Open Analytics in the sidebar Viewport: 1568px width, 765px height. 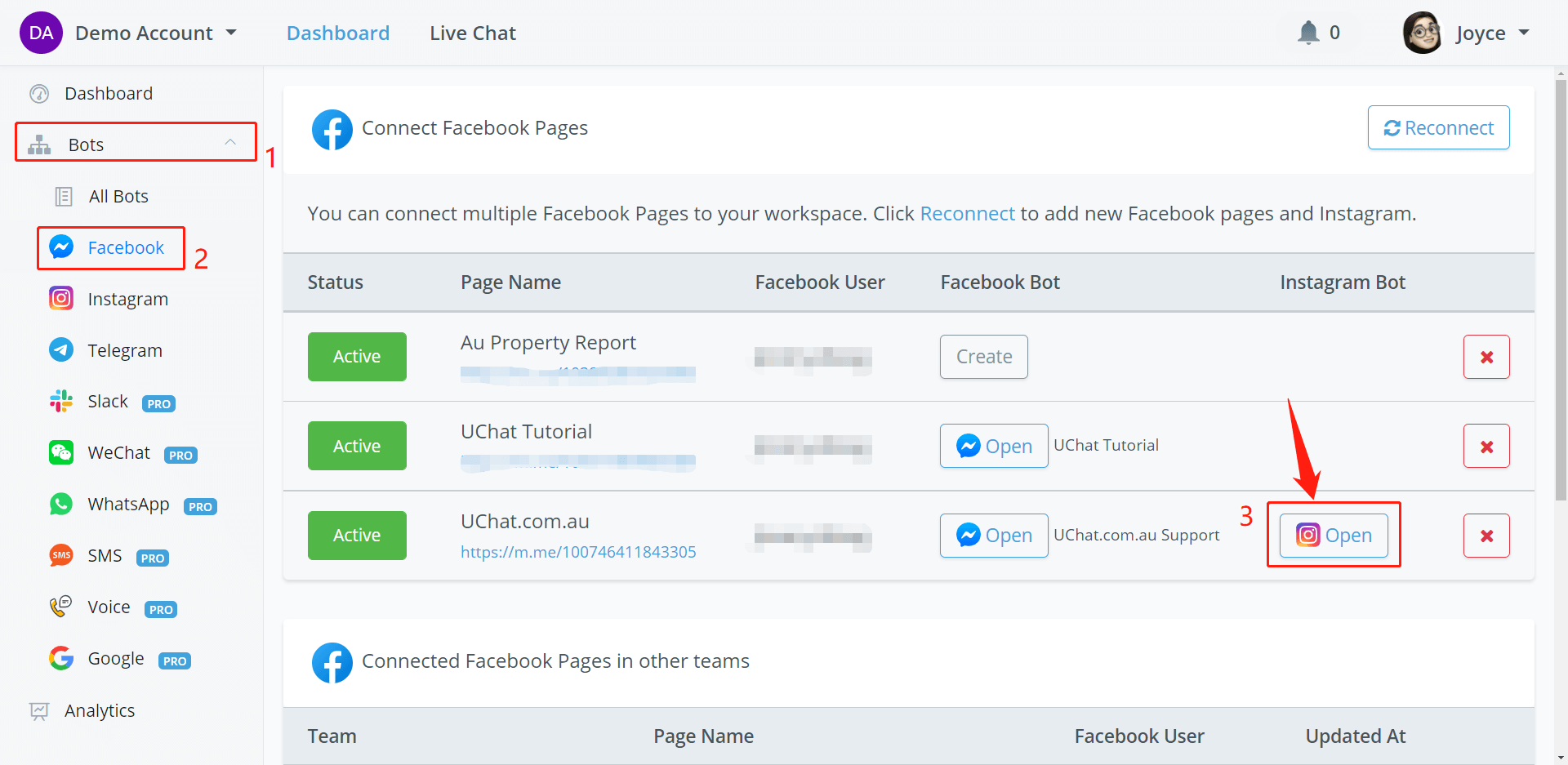pos(100,711)
